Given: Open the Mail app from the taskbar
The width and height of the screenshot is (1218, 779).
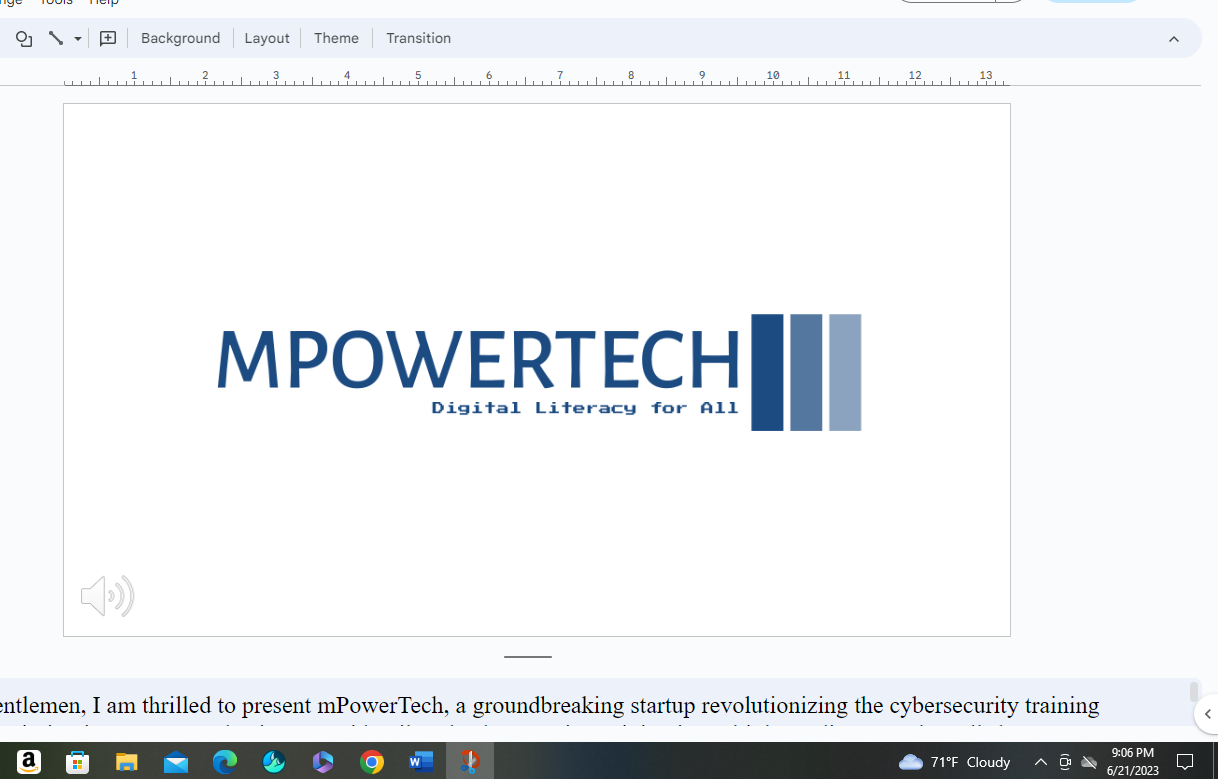Looking at the screenshot, I should [x=175, y=762].
